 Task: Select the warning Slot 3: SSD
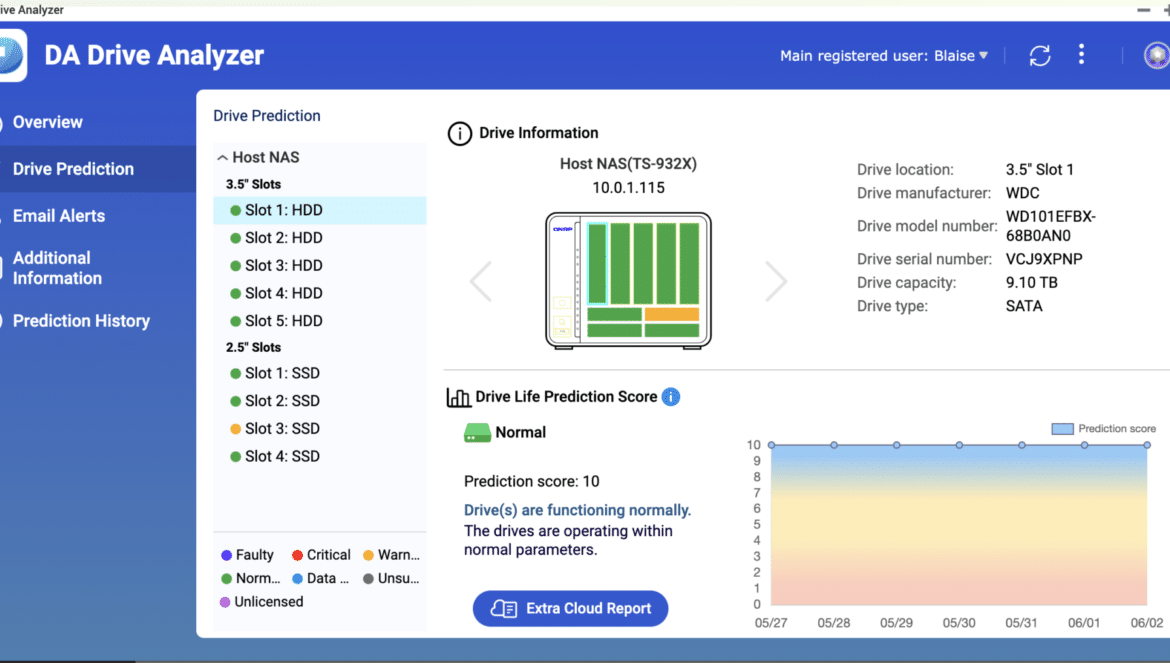tap(319, 429)
